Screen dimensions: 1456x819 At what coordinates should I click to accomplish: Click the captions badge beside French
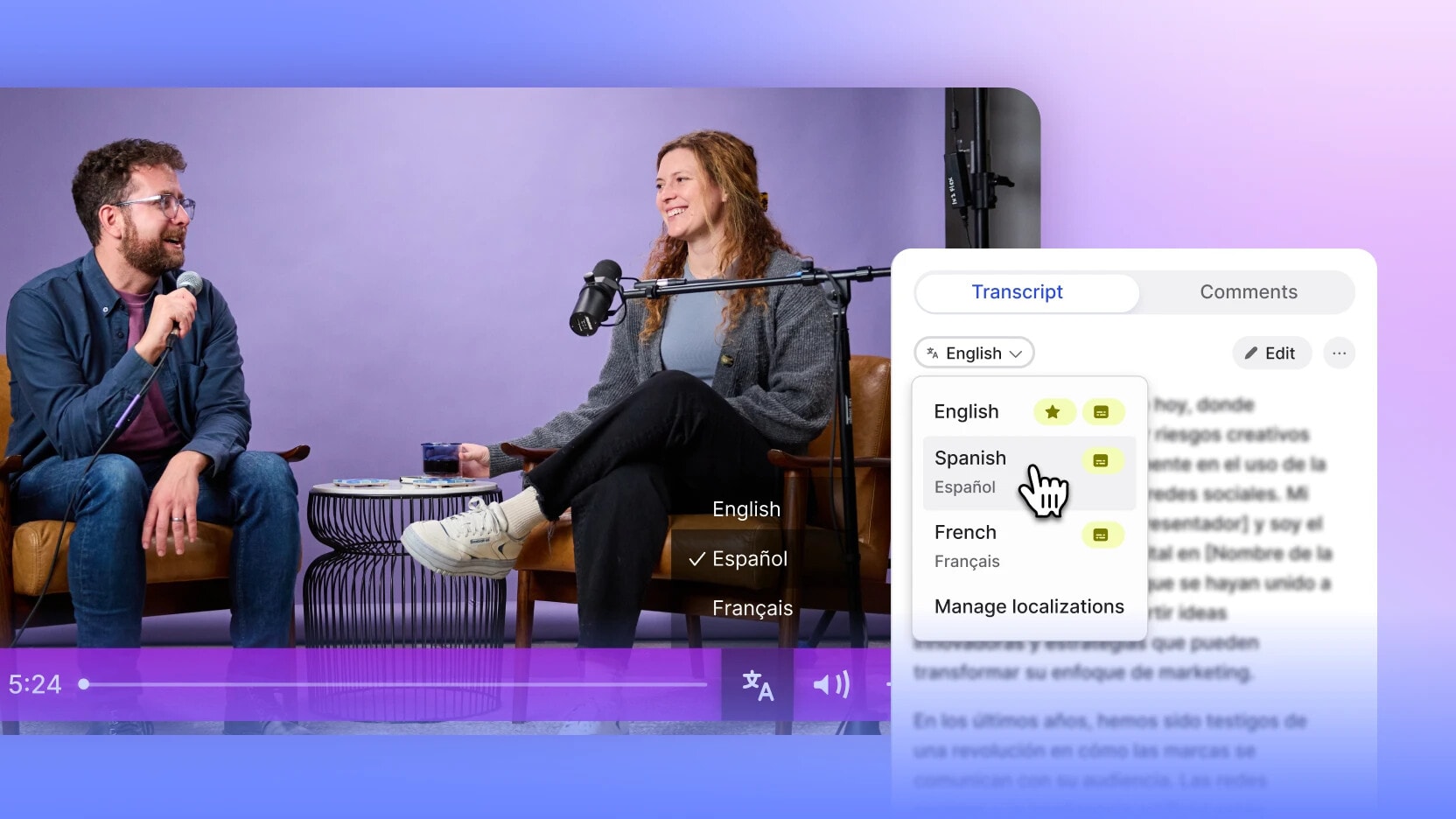pyautogui.click(x=1102, y=535)
